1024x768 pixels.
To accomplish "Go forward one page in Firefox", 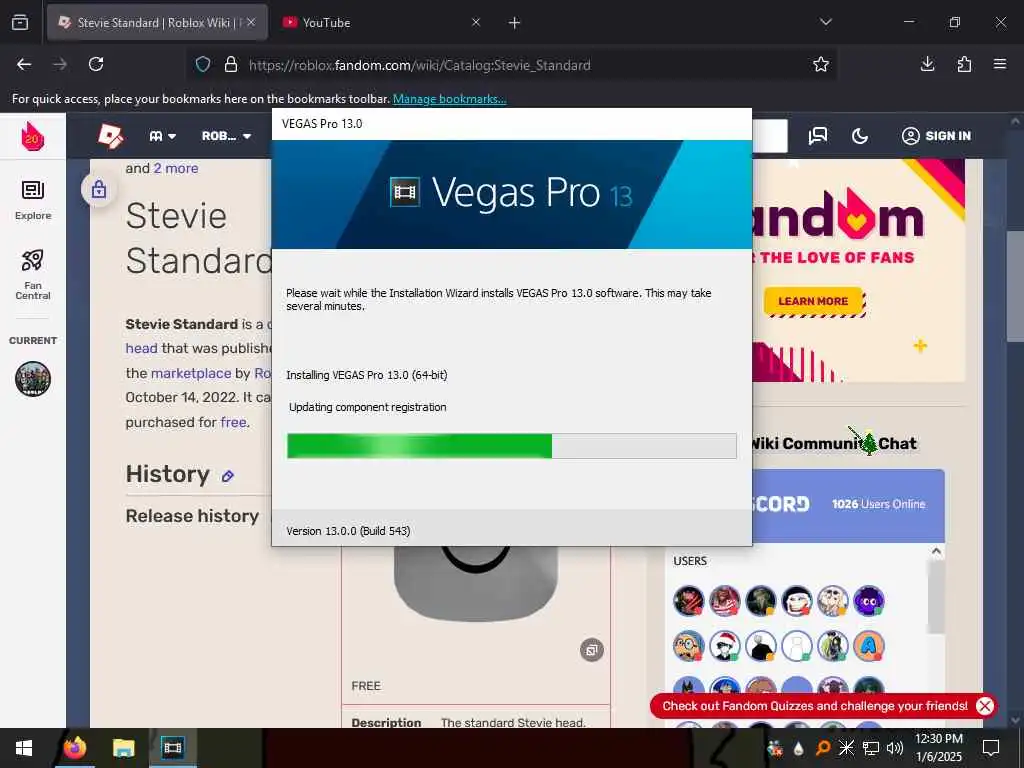I will [x=60, y=64].
